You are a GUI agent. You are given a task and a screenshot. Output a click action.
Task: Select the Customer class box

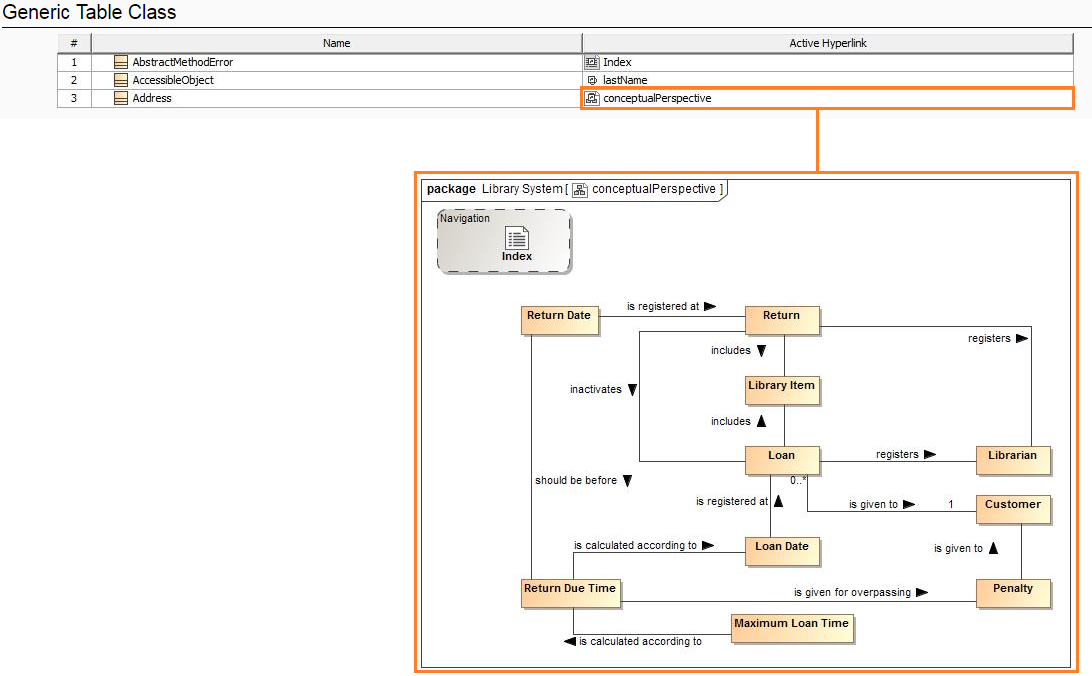click(x=1013, y=509)
